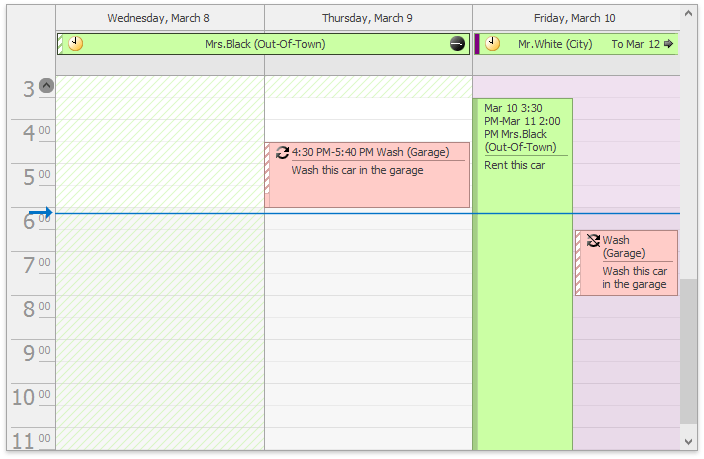Screen dimensions: 704x459
Task: Select the 4:30 PM-5:40 PM Wash (Garage) appointment
Action: point(367,175)
